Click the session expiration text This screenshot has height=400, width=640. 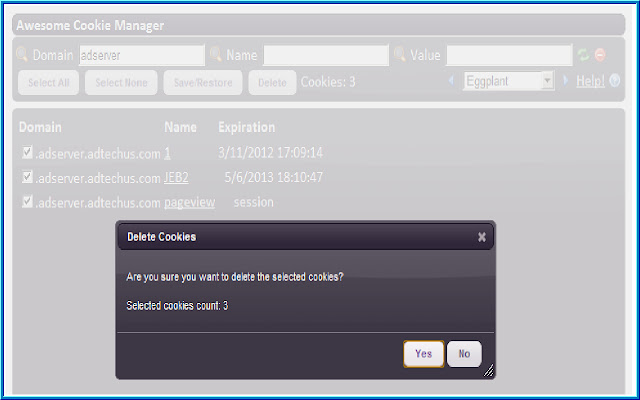coord(253,202)
